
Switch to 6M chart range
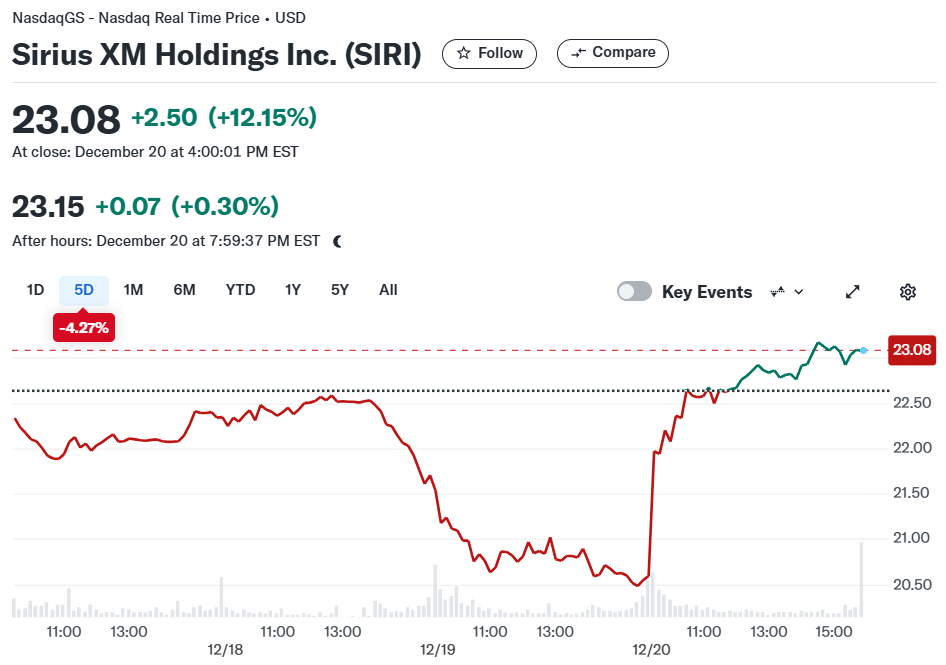(x=185, y=290)
